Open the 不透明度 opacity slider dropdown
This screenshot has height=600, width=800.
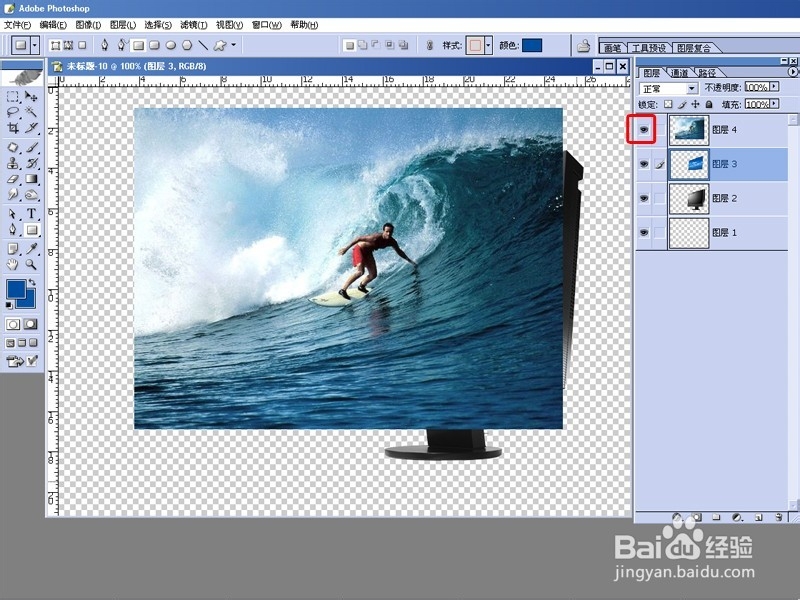point(774,88)
